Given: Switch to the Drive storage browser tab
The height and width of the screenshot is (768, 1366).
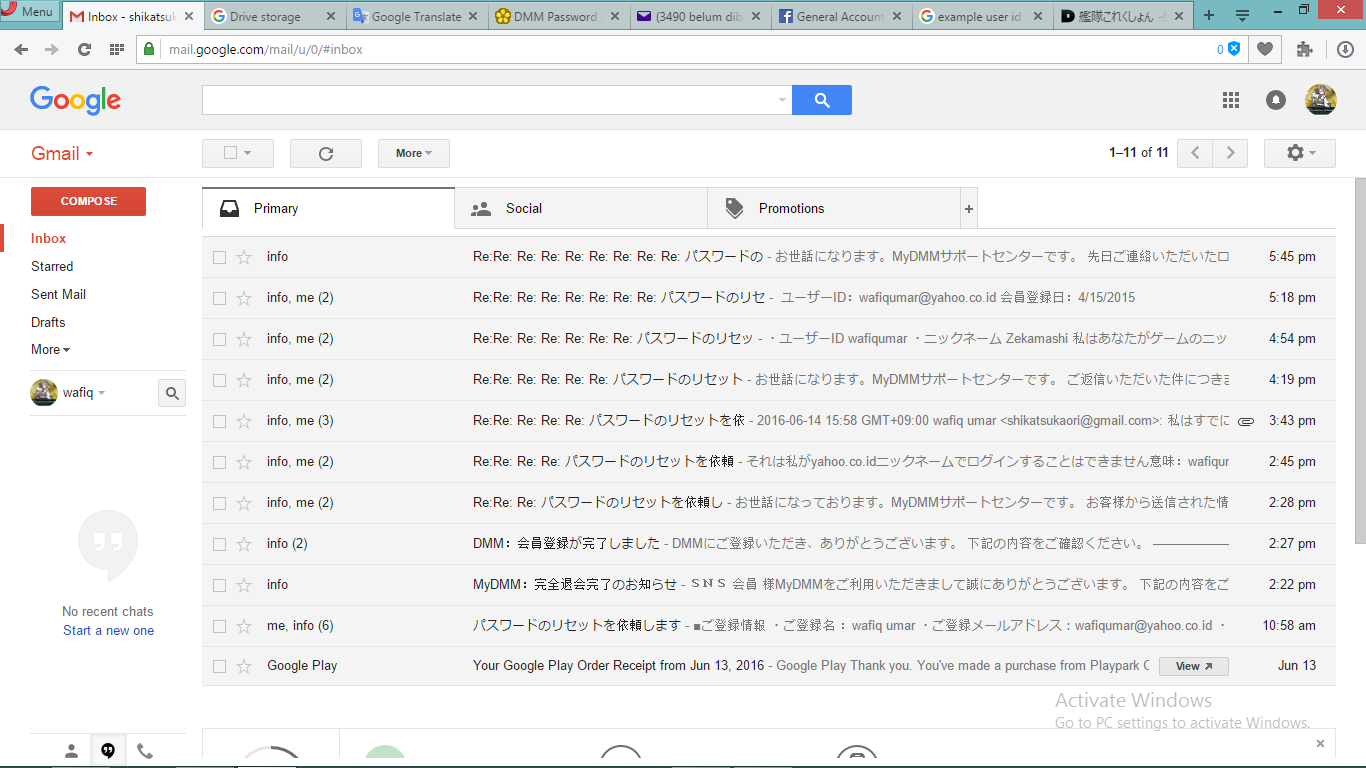Looking at the screenshot, I should pyautogui.click(x=274, y=17).
